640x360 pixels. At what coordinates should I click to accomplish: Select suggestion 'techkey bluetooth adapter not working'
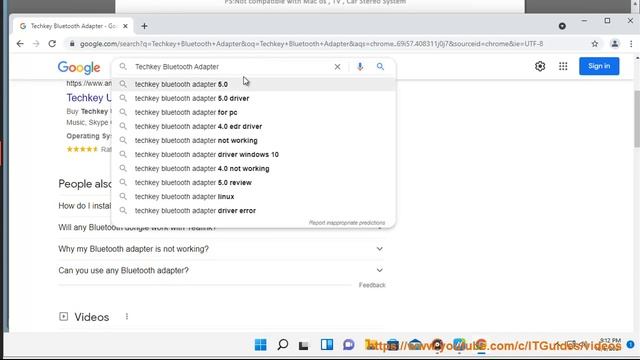tap(253, 140)
